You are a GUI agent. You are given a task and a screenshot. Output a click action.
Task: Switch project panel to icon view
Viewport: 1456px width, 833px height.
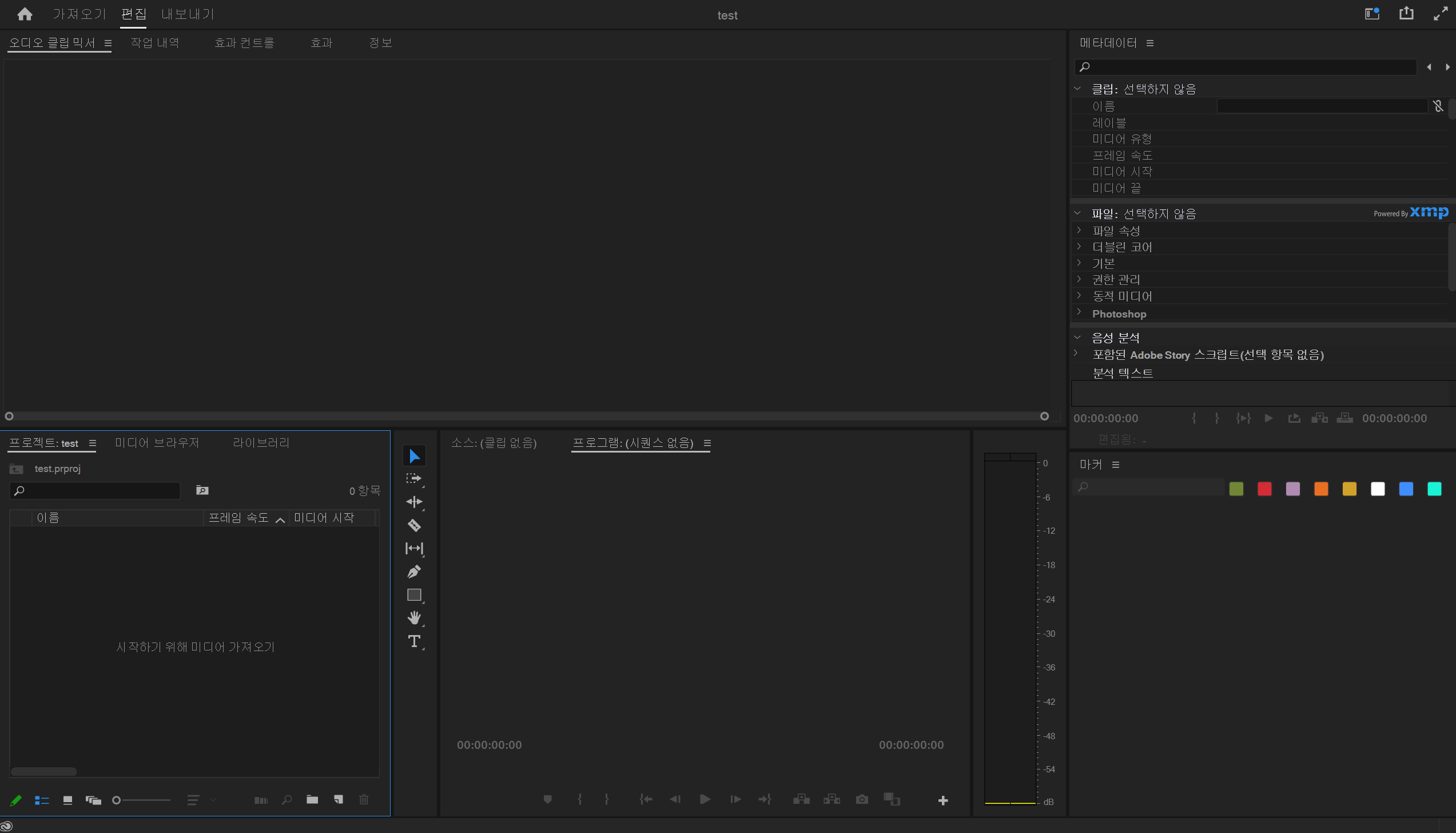pos(67,800)
